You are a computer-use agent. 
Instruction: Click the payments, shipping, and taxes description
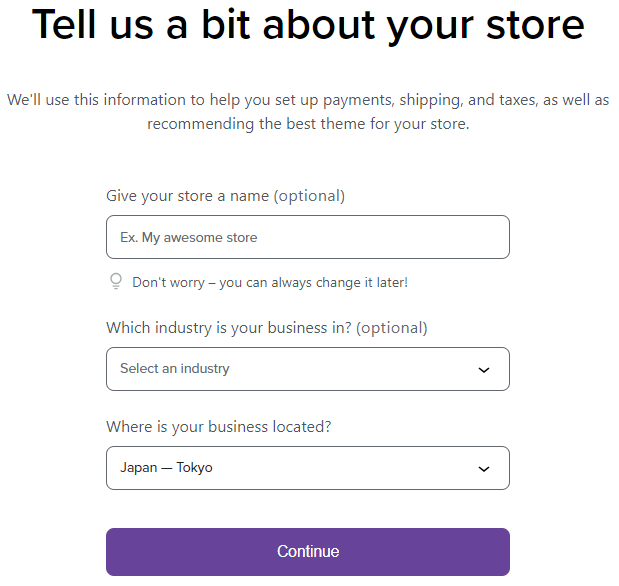click(308, 100)
